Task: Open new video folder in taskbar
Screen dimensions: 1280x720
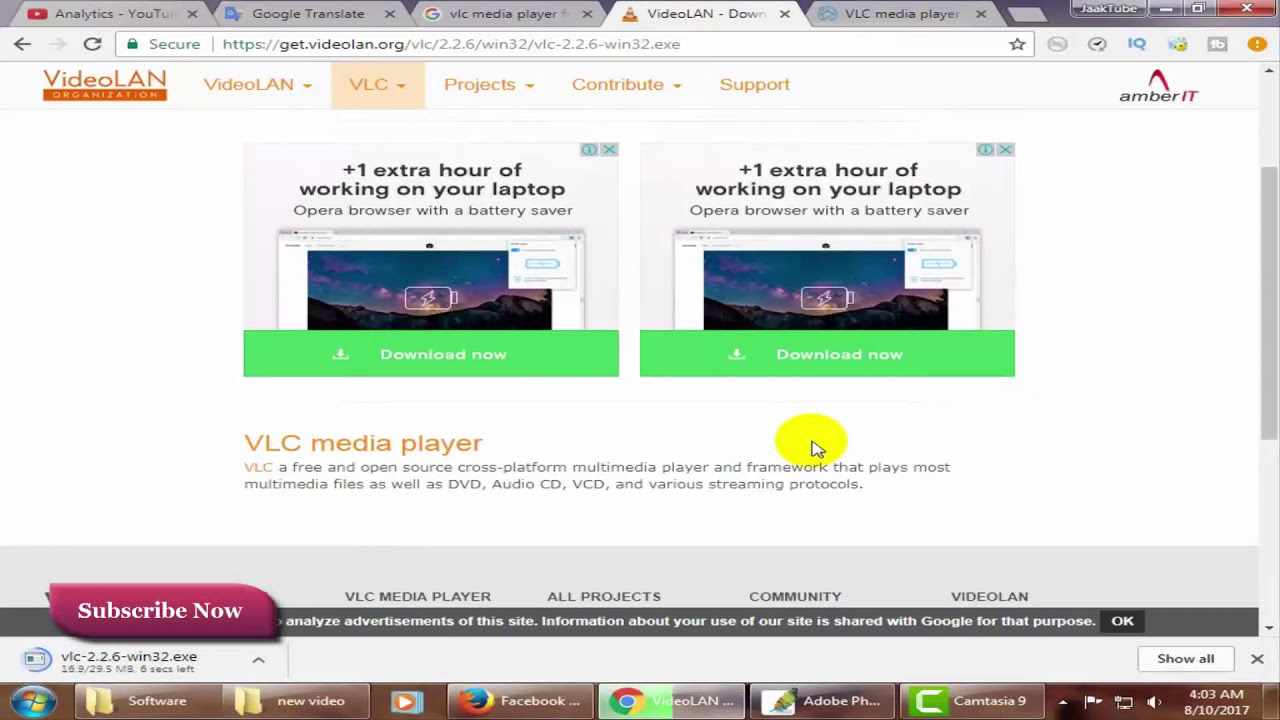Action: point(295,701)
